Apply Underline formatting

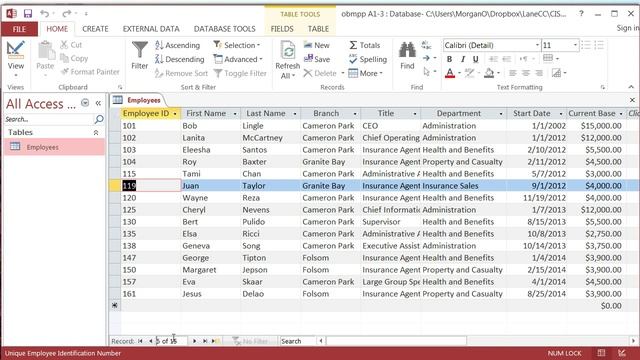click(x=476, y=59)
